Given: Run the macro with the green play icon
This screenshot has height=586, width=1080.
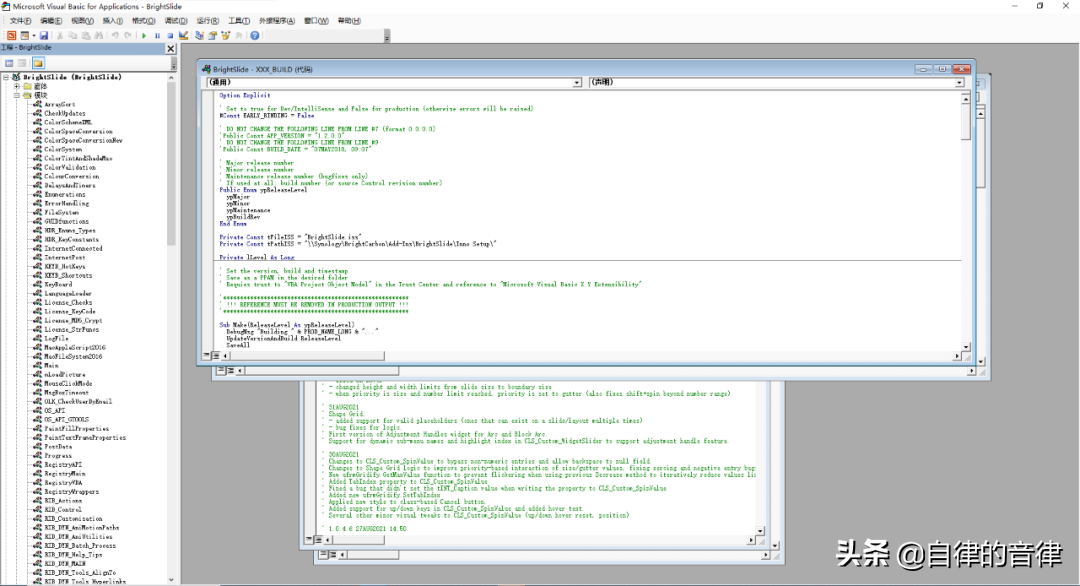Looking at the screenshot, I should coord(144,36).
